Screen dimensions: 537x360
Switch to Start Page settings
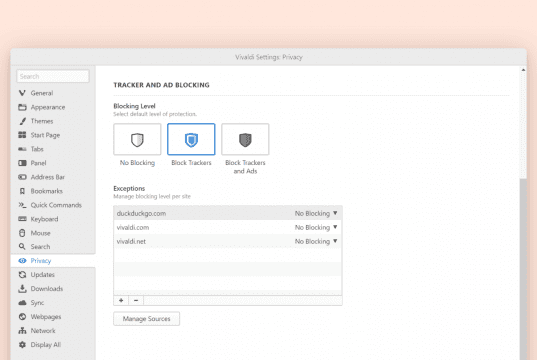coord(45,135)
